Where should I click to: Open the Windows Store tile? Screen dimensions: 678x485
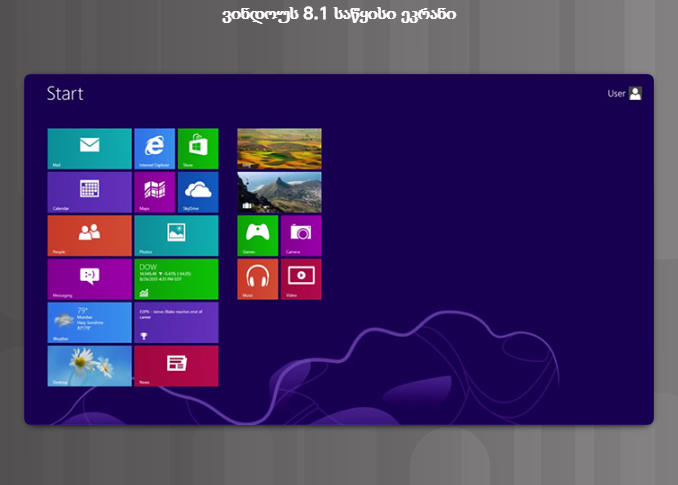pyautogui.click(x=198, y=148)
